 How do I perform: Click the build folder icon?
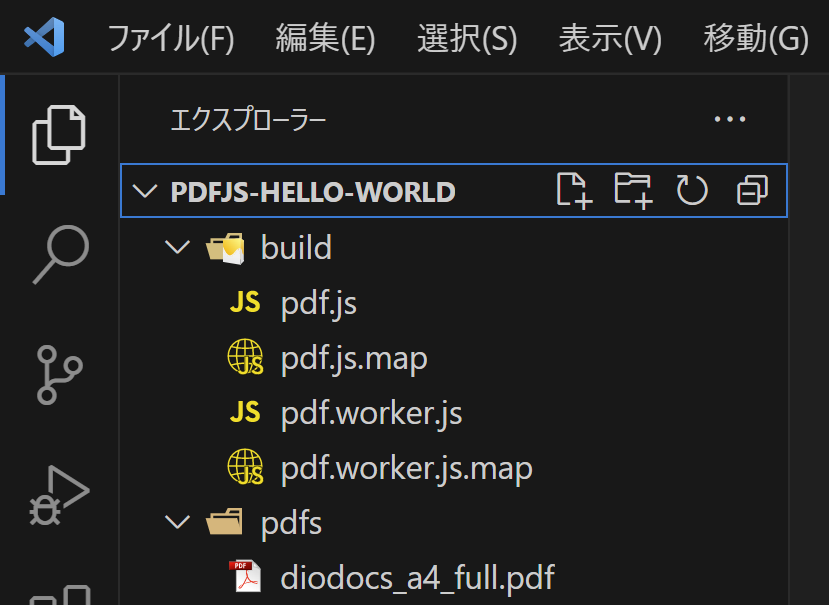coord(226,248)
